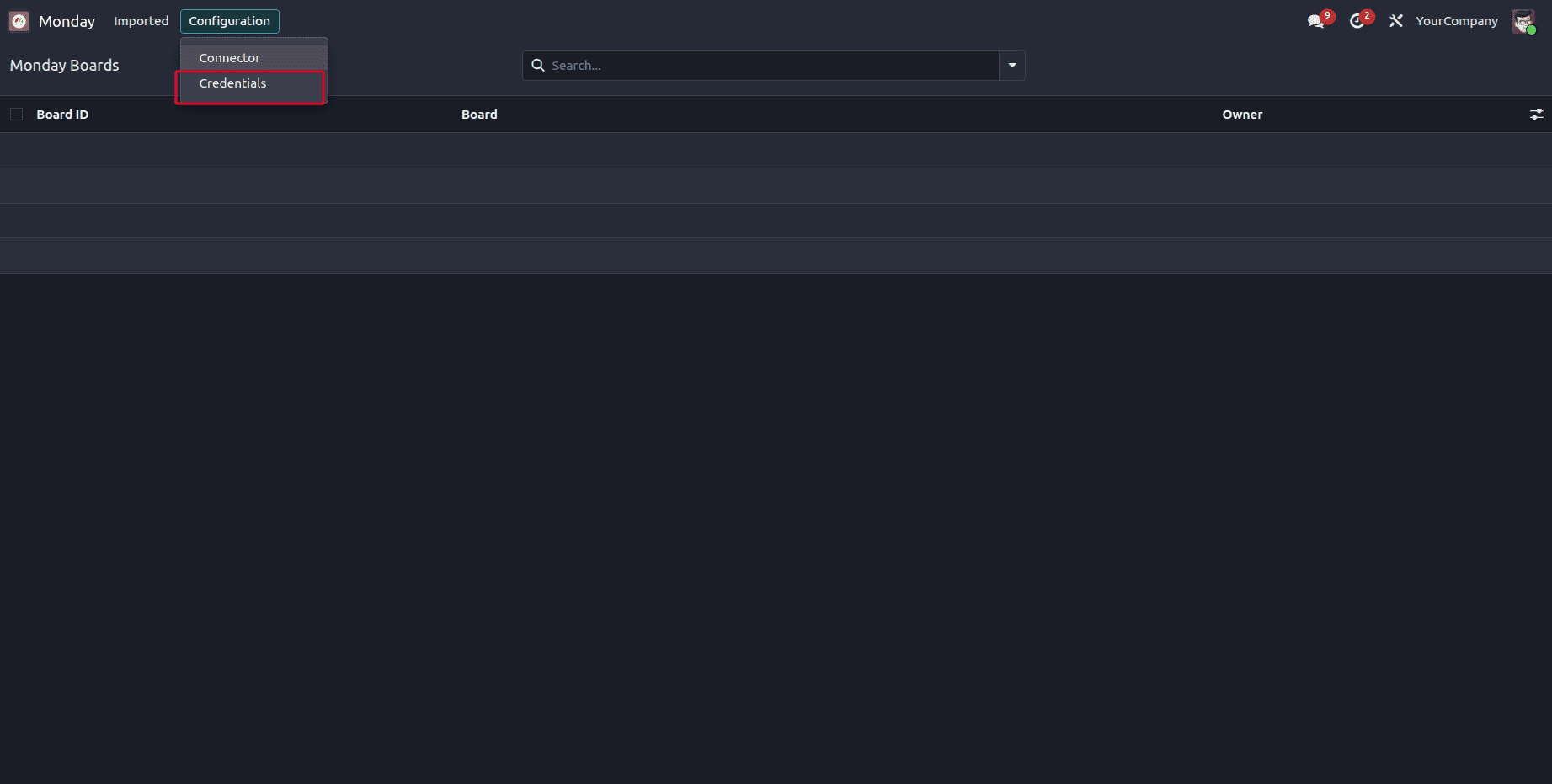Sort by the Board column header
1552x784 pixels.
(479, 115)
